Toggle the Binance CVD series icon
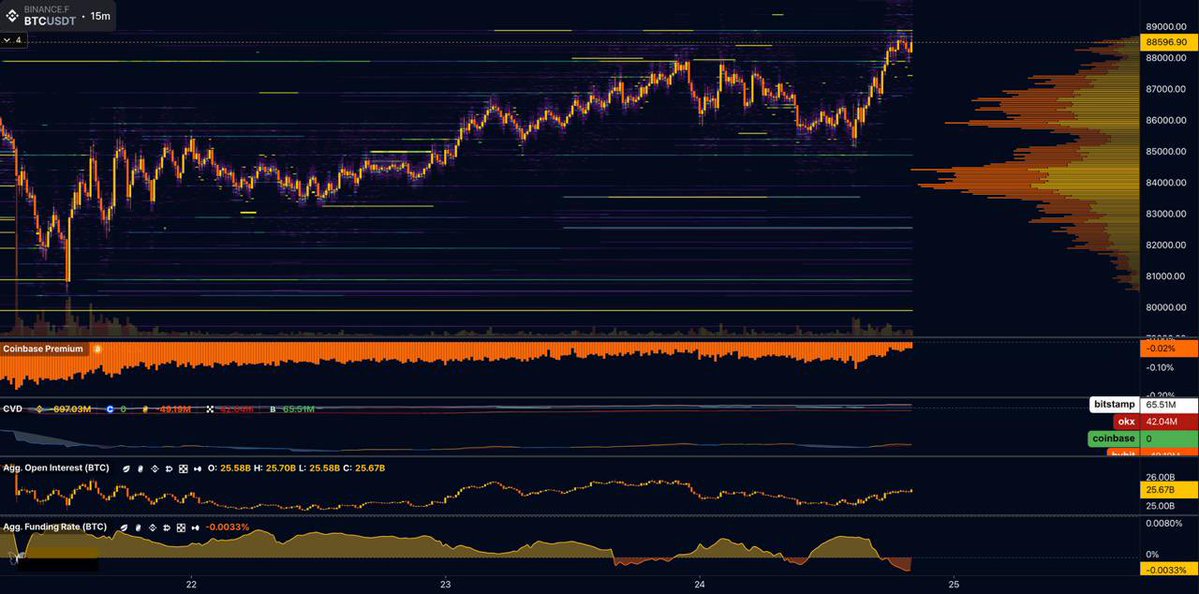This screenshot has height=594, width=1199. (39, 409)
